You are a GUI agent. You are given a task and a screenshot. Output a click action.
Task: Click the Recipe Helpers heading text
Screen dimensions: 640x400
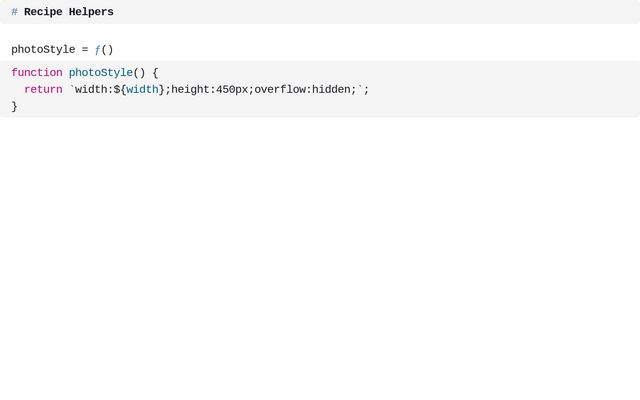click(x=69, y=12)
